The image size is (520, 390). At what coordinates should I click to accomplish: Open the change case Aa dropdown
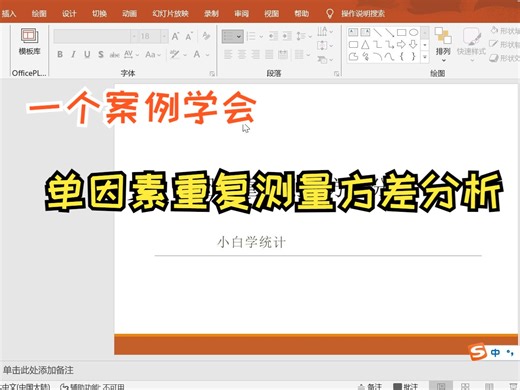click(153, 54)
